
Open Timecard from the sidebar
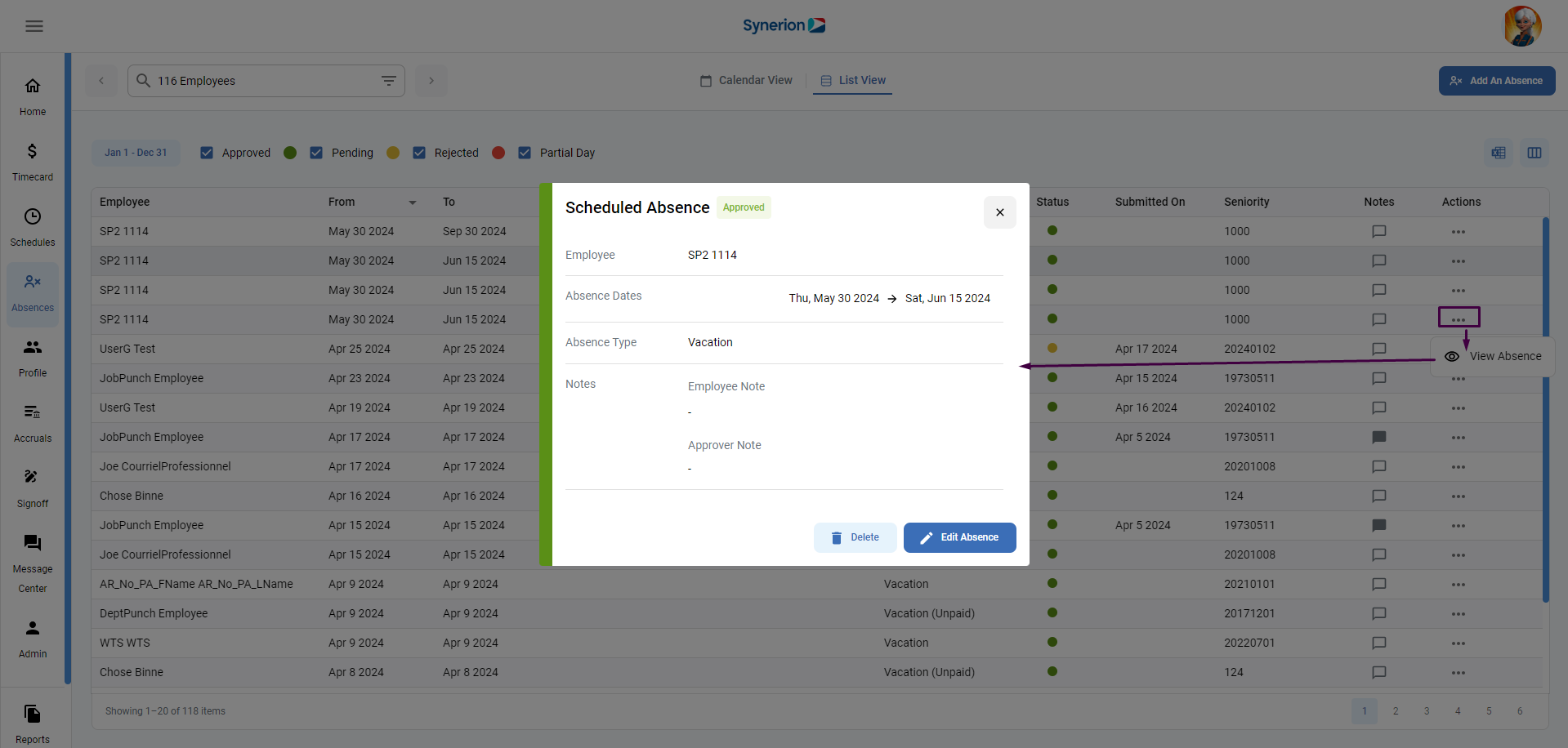pos(33,163)
